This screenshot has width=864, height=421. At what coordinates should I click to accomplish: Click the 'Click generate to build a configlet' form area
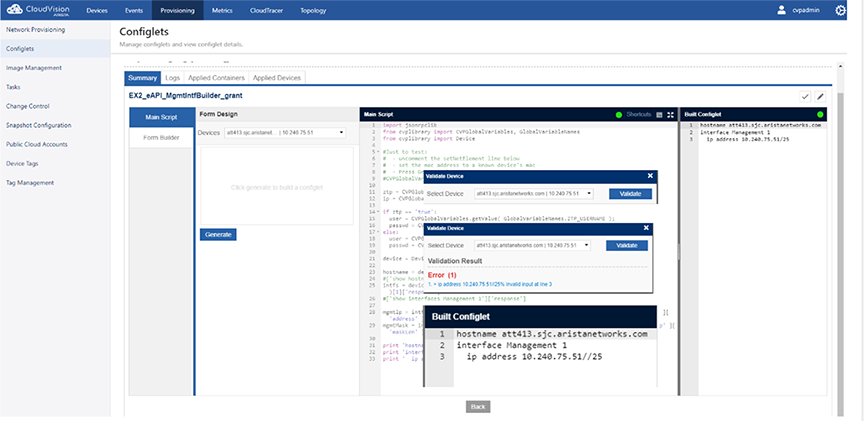277,186
